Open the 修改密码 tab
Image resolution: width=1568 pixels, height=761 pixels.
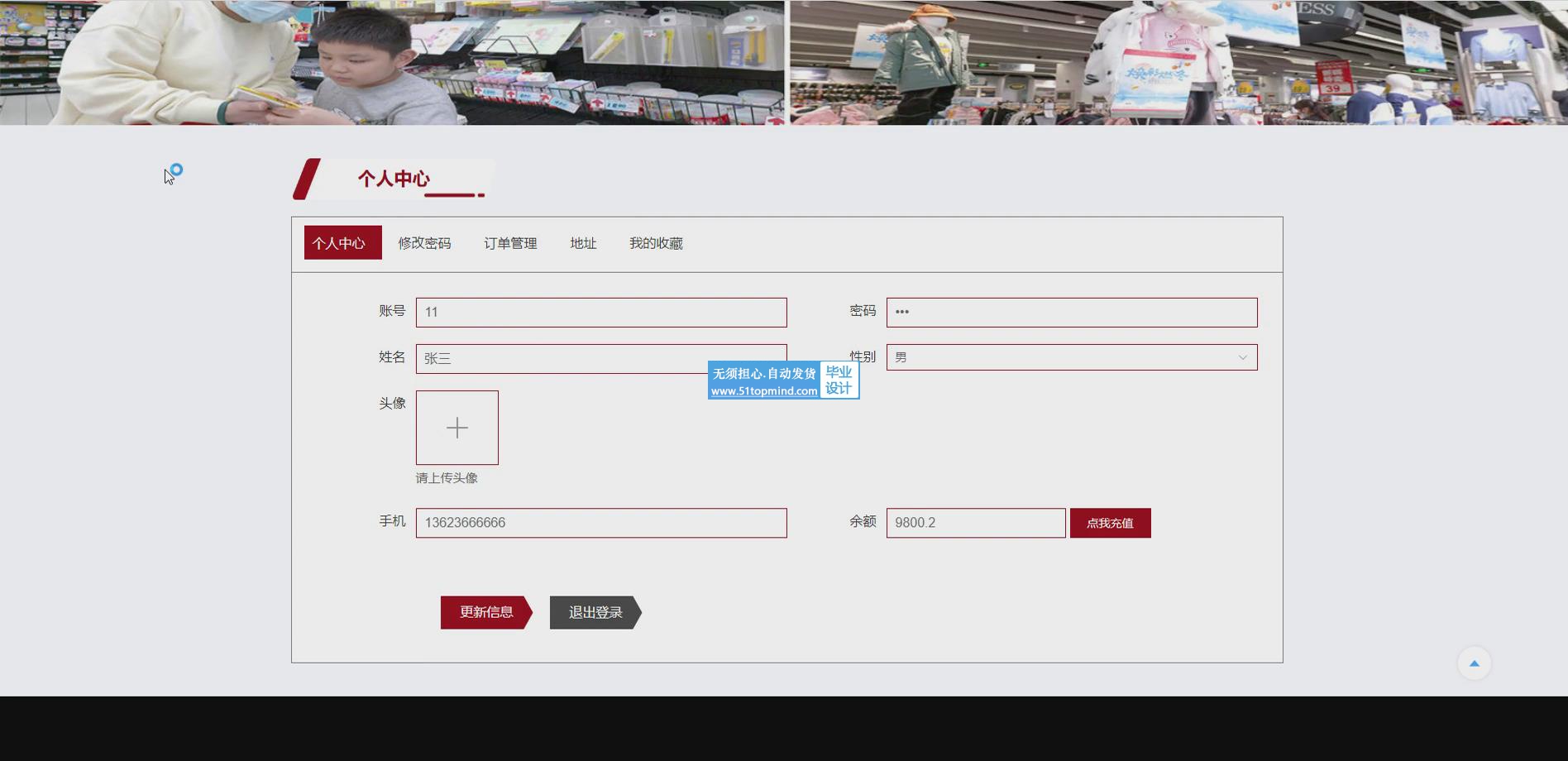(x=424, y=243)
